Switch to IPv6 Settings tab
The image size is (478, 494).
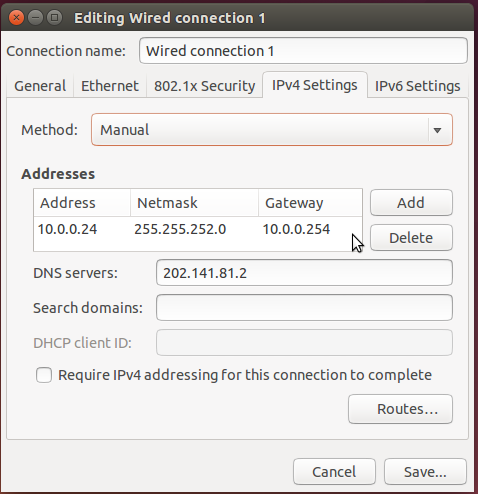[418, 86]
